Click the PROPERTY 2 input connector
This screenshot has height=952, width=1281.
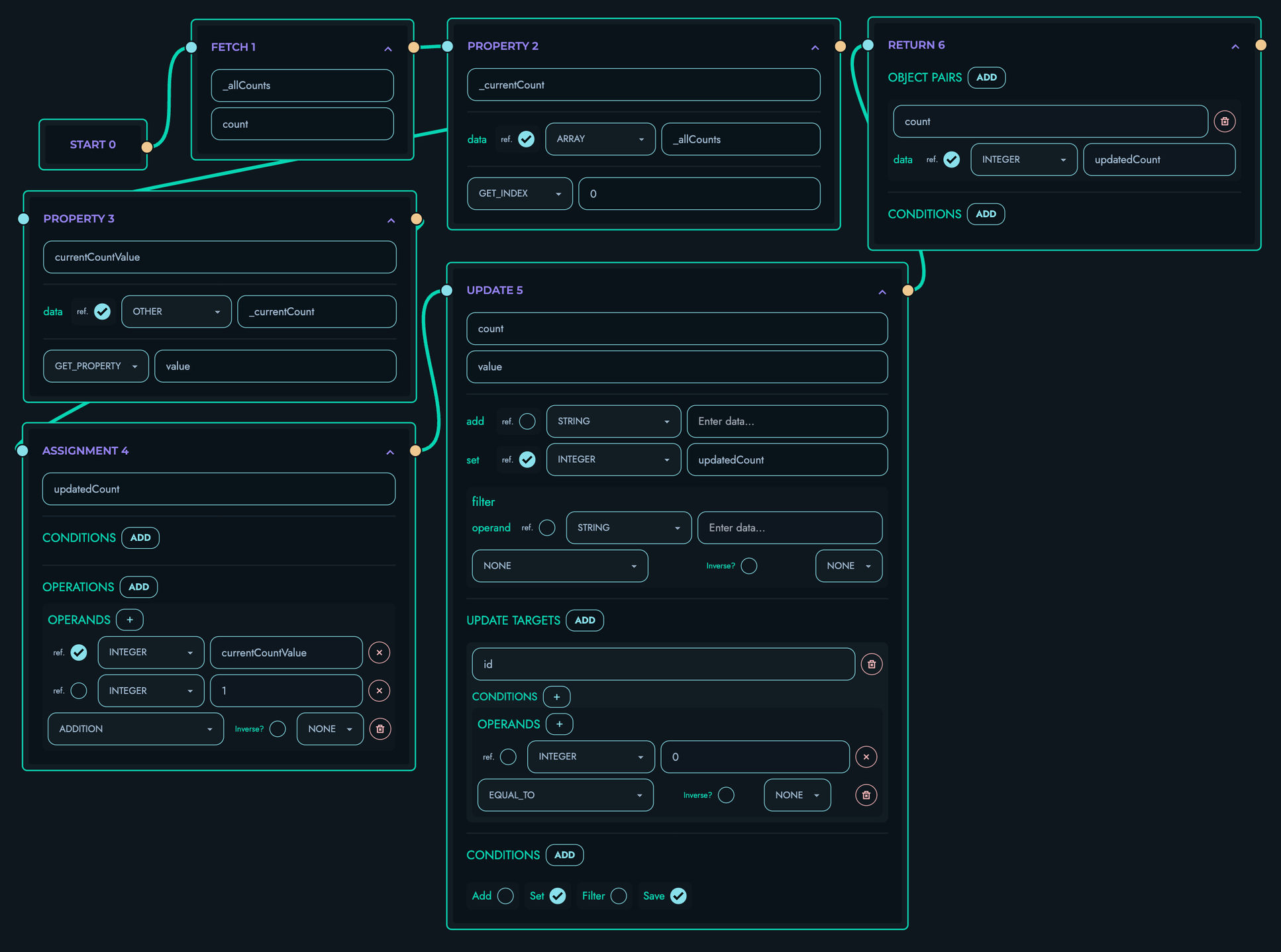coord(448,46)
